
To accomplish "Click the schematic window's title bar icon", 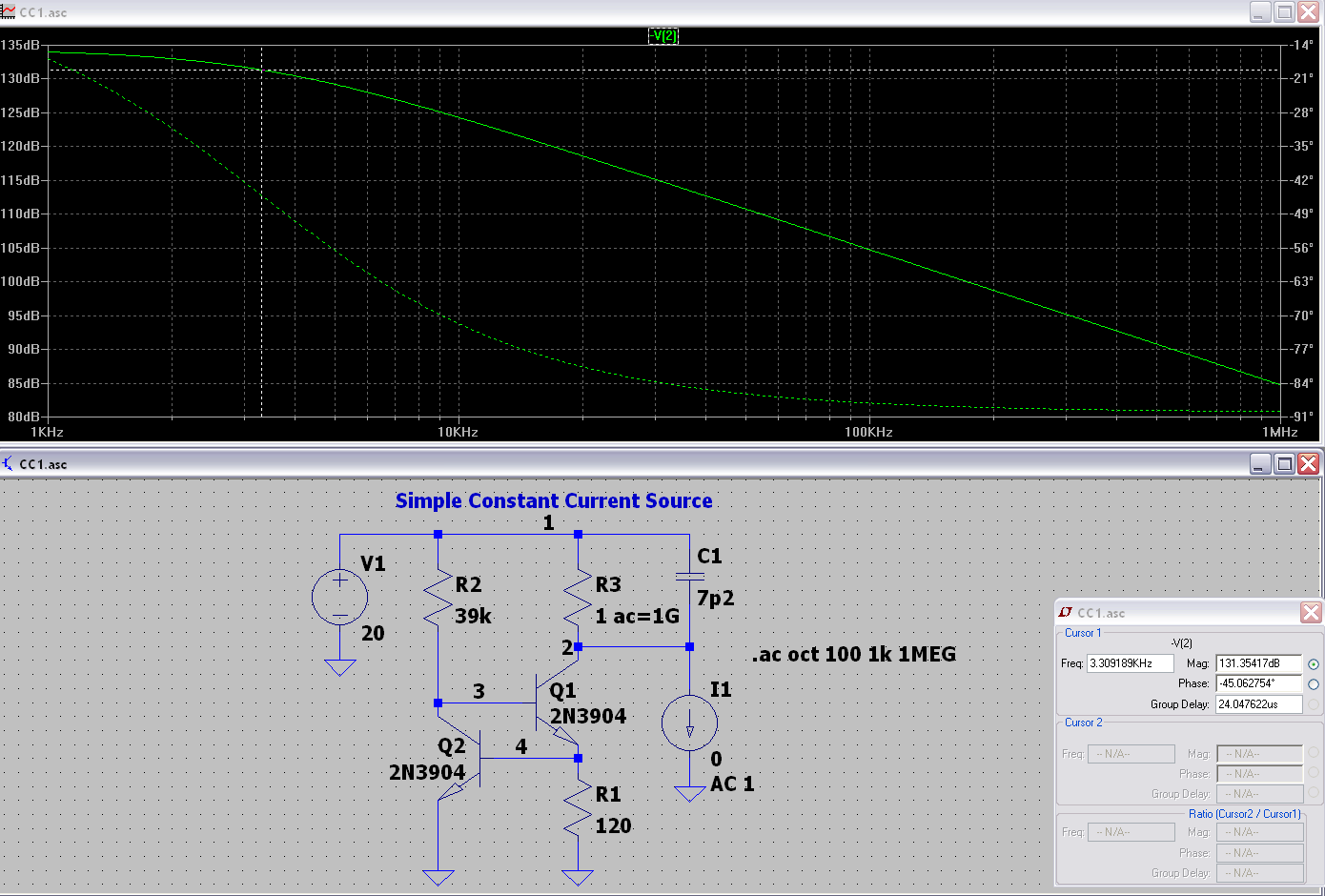I will [x=9, y=464].
